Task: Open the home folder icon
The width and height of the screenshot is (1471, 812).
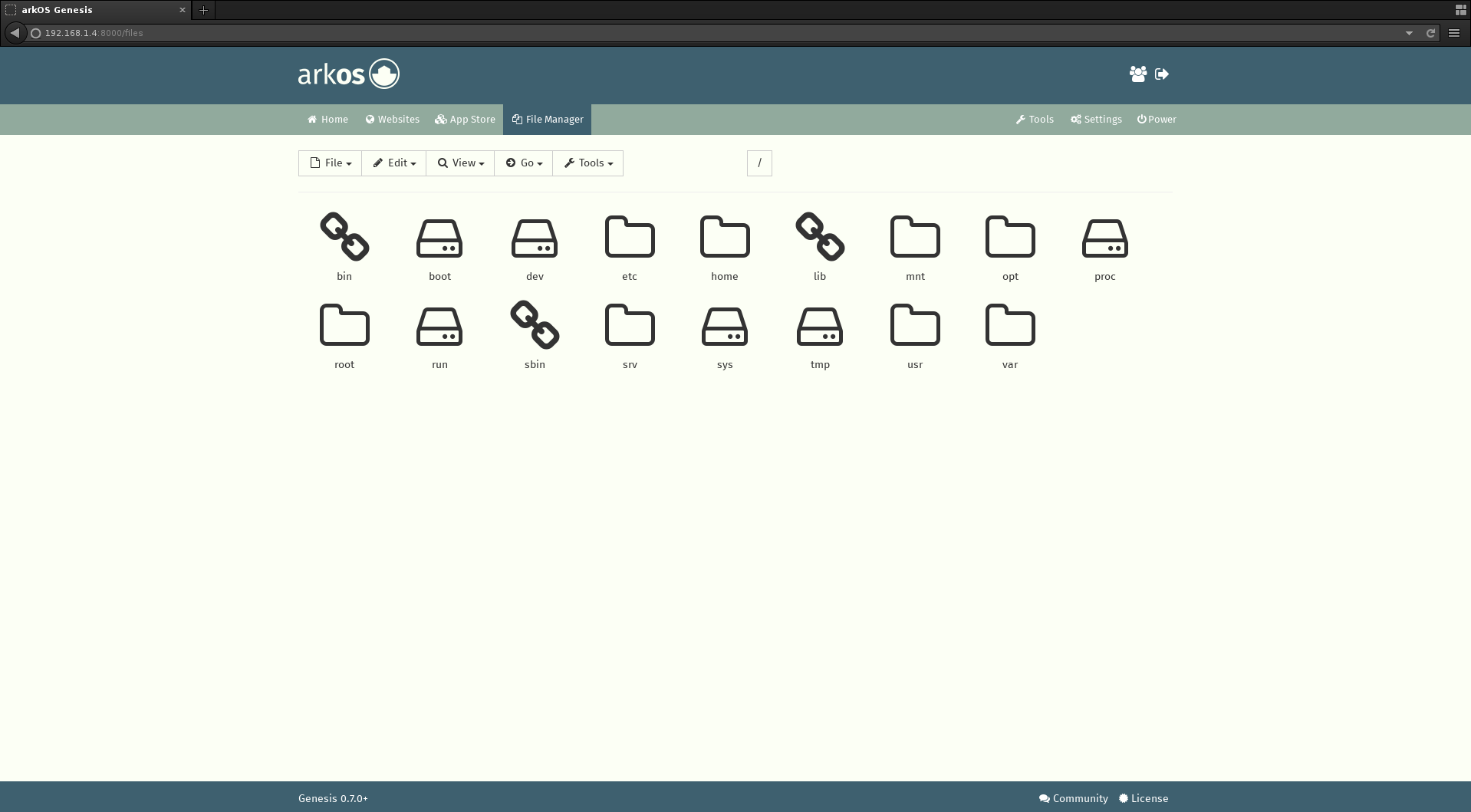Action: (725, 237)
